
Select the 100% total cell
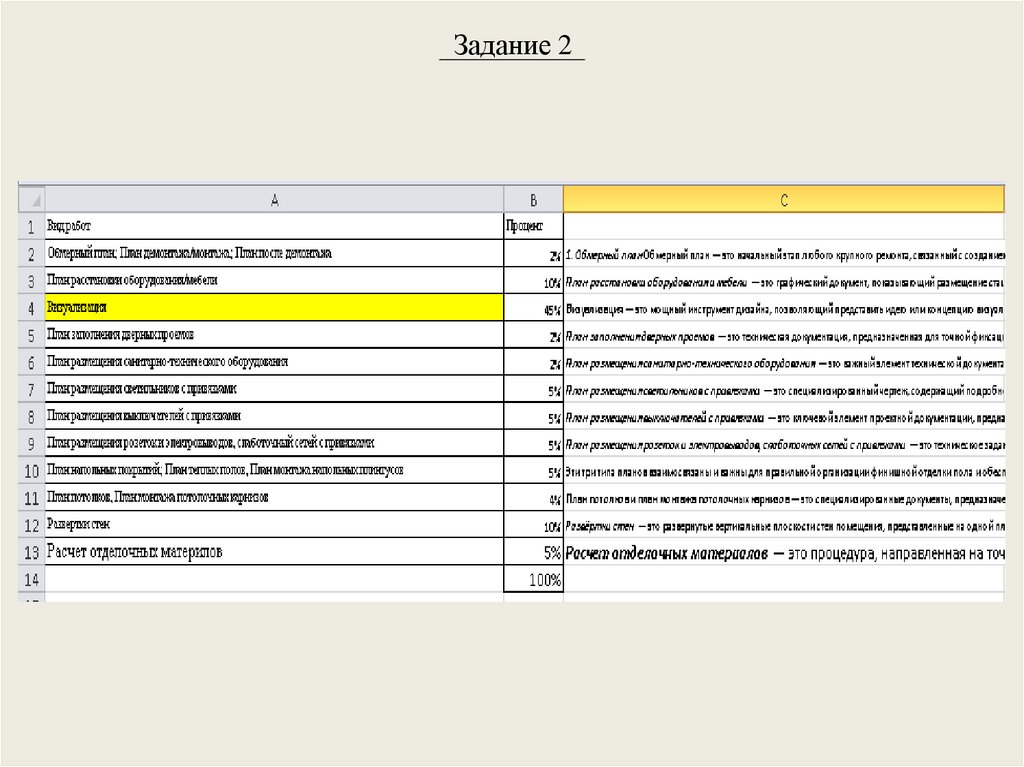(x=534, y=579)
